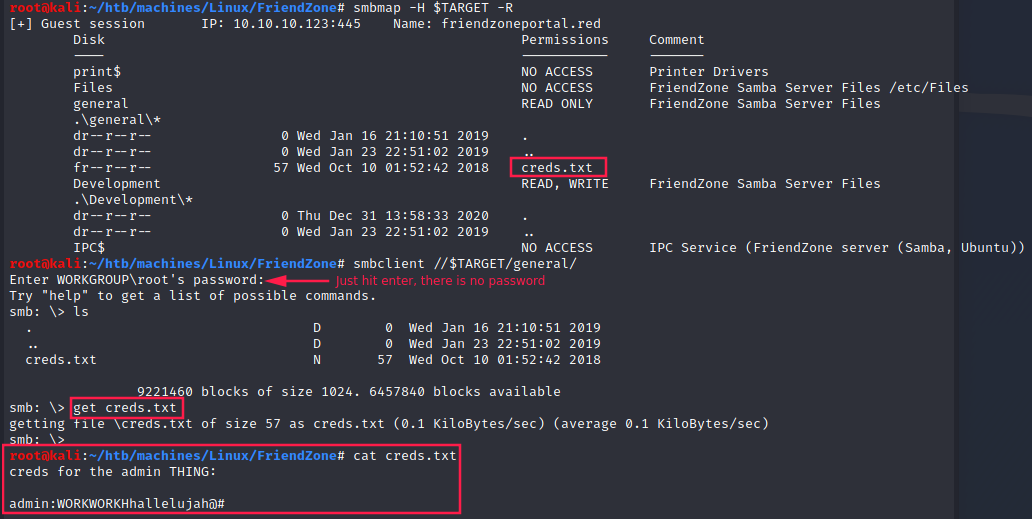
Task: Click the 'cat creds.txt' command
Action: (x=404, y=456)
